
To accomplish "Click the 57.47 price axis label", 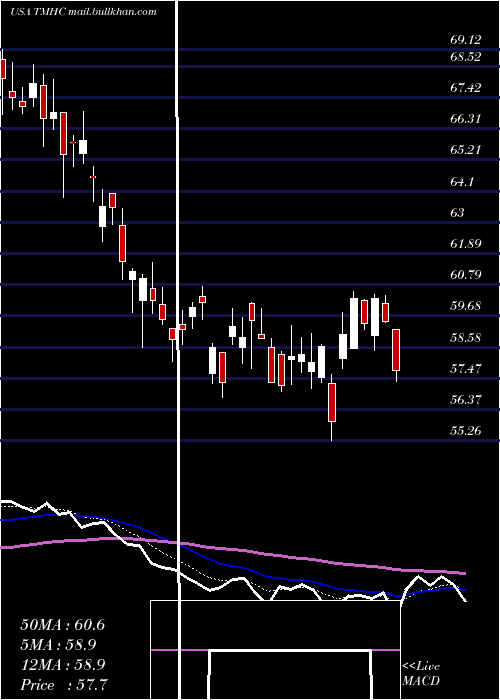I will click(466, 368).
